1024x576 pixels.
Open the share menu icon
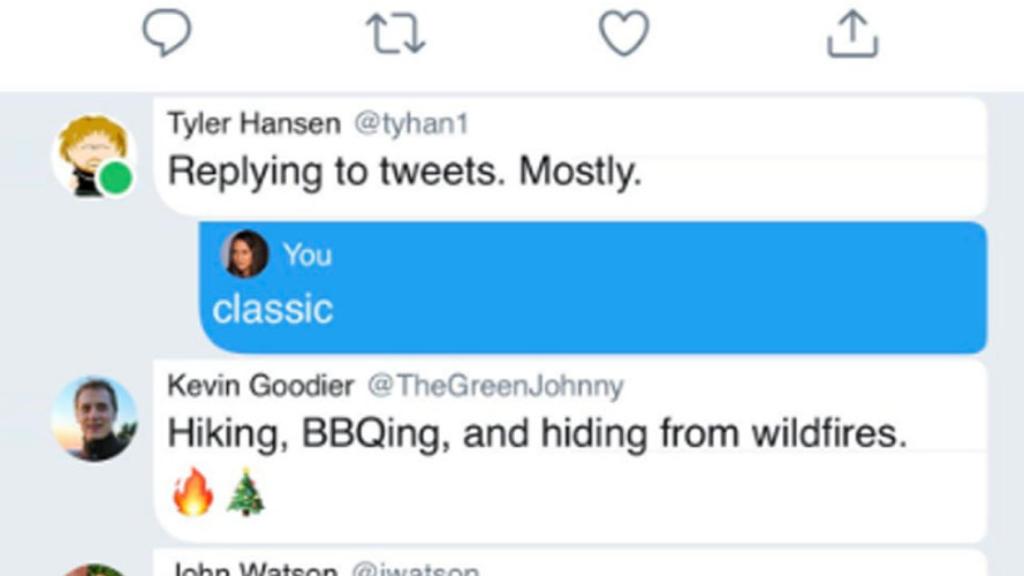coord(852,35)
